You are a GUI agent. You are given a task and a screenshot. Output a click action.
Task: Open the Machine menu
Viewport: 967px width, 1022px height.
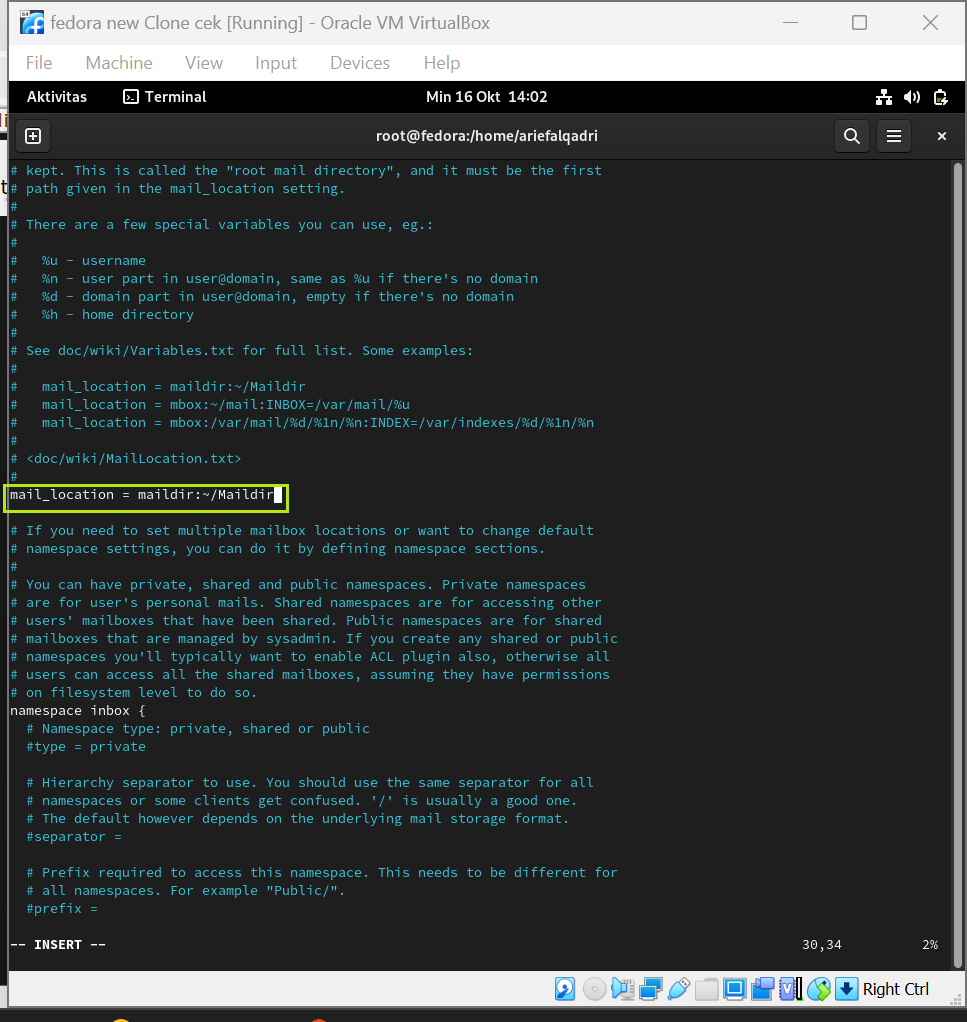tap(119, 63)
